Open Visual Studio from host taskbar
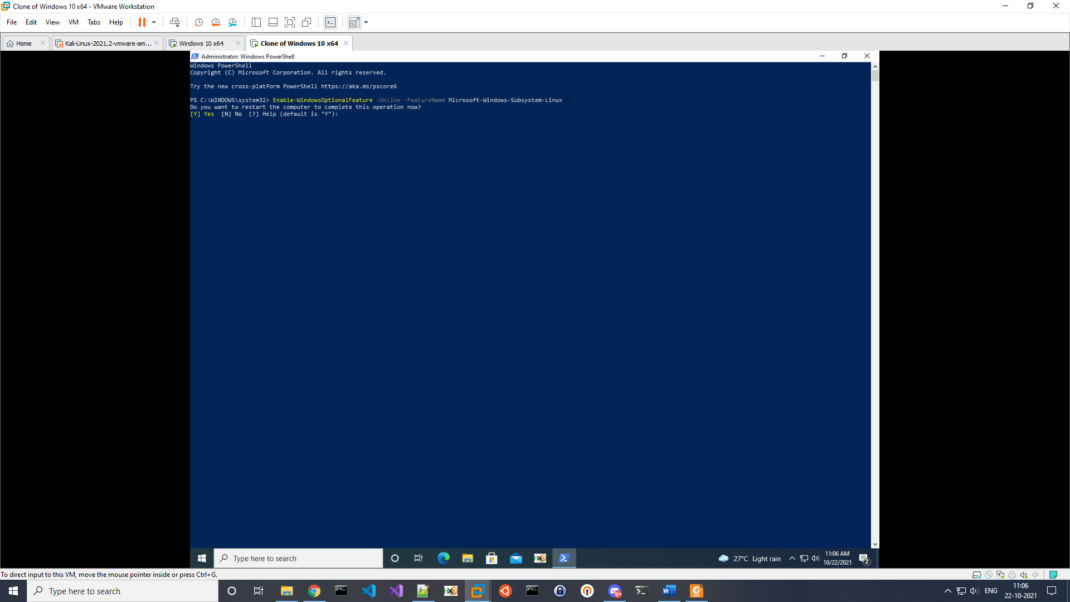 (x=396, y=591)
